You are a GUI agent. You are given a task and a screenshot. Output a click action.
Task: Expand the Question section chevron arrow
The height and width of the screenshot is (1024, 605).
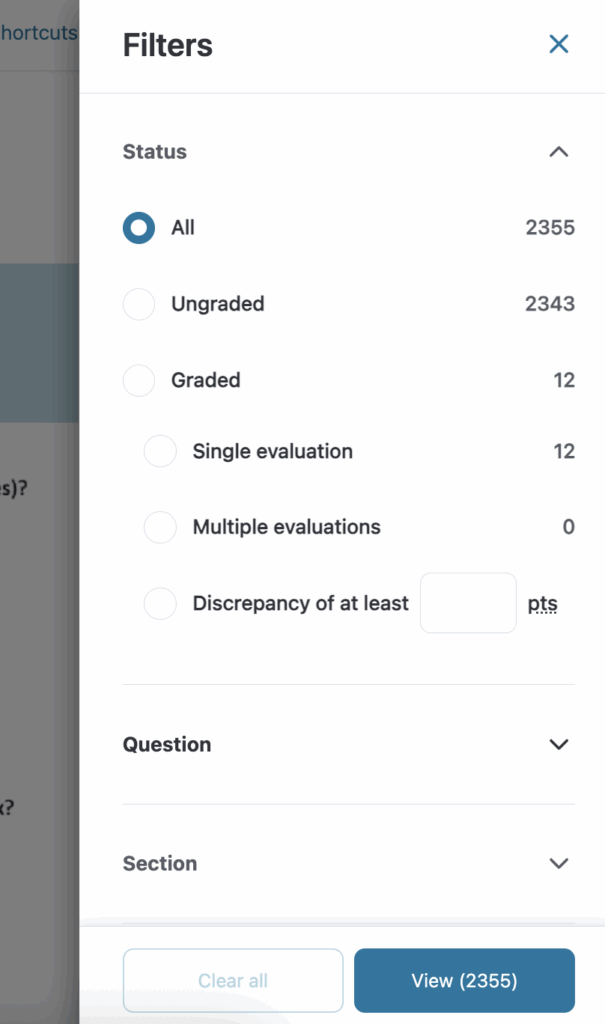coord(559,744)
